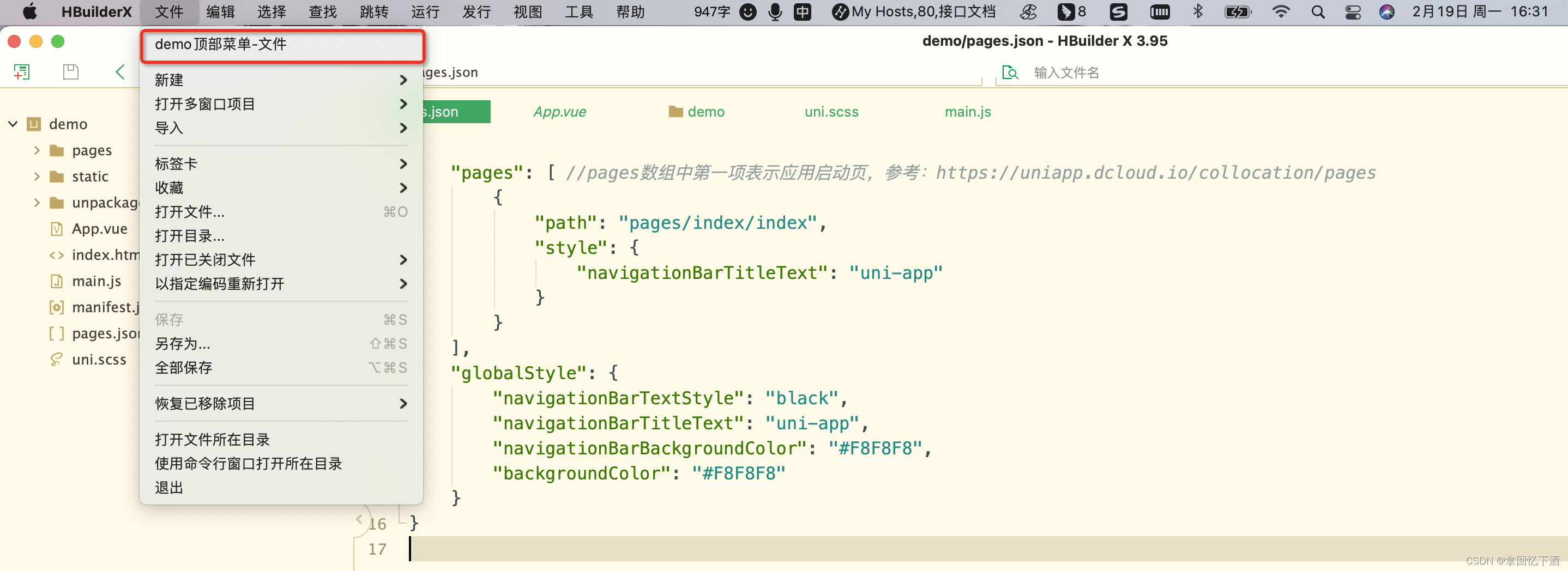Image resolution: width=1568 pixels, height=571 pixels.
Task: Click the date and time clock
Action: tap(1480, 11)
